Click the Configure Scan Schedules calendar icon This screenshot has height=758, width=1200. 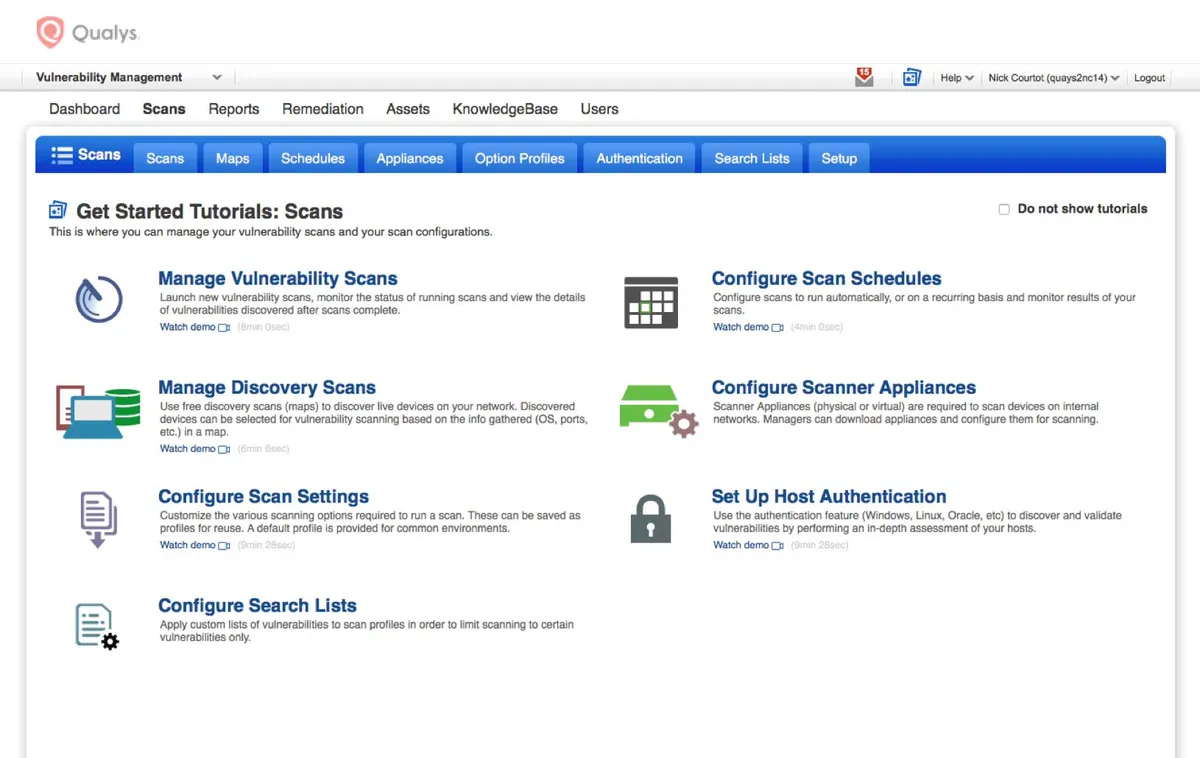[x=651, y=302]
